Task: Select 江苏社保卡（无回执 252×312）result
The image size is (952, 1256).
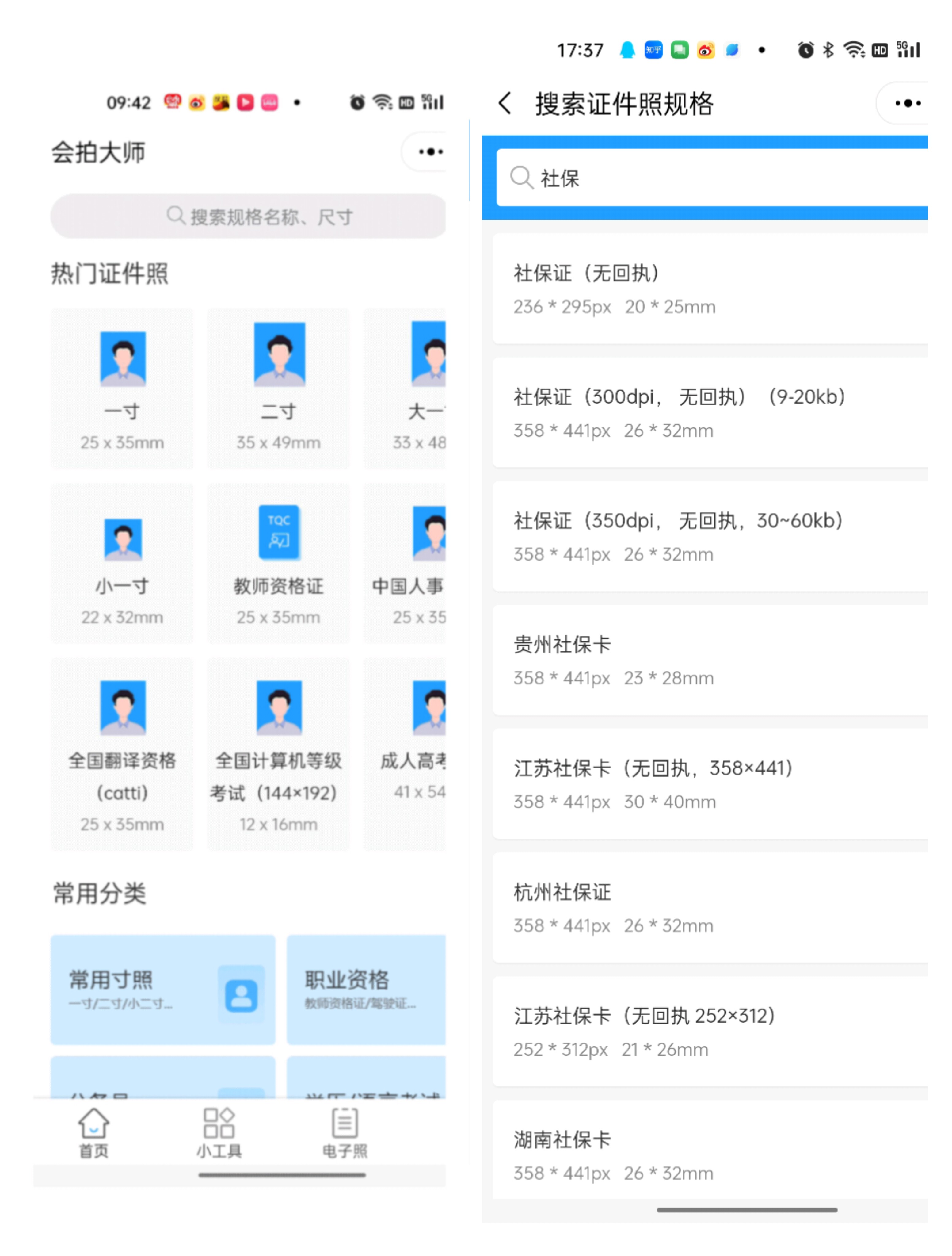Action: point(710,1031)
